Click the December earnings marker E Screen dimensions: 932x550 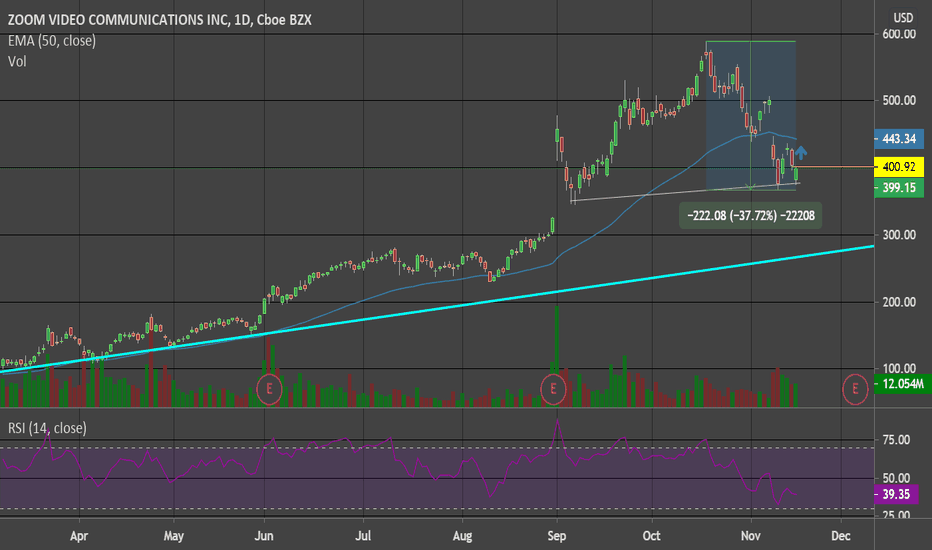click(x=855, y=389)
